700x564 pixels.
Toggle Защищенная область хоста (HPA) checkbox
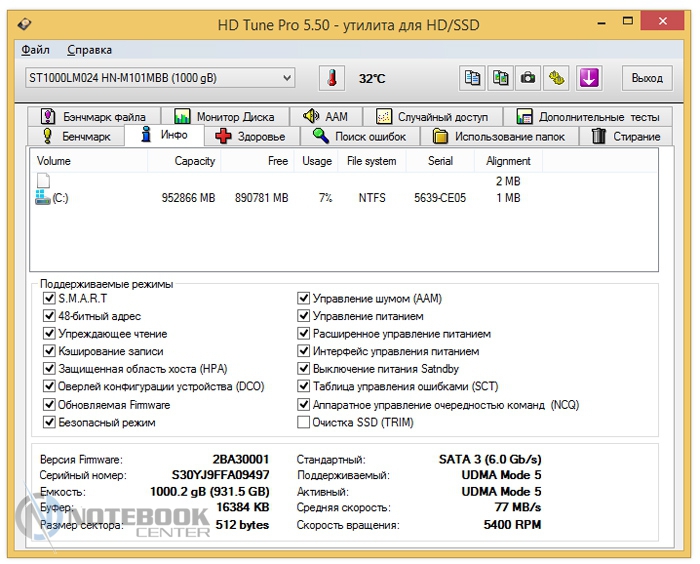pos(49,368)
